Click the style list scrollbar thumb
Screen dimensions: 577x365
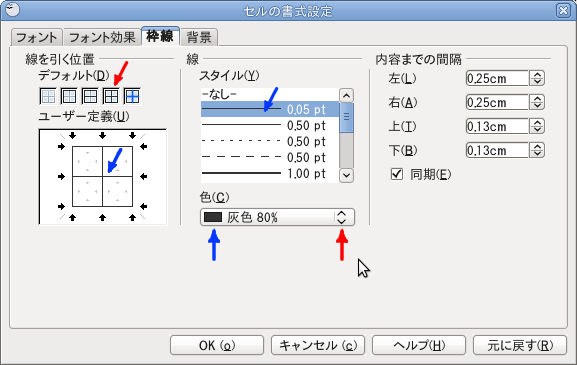coord(346,117)
